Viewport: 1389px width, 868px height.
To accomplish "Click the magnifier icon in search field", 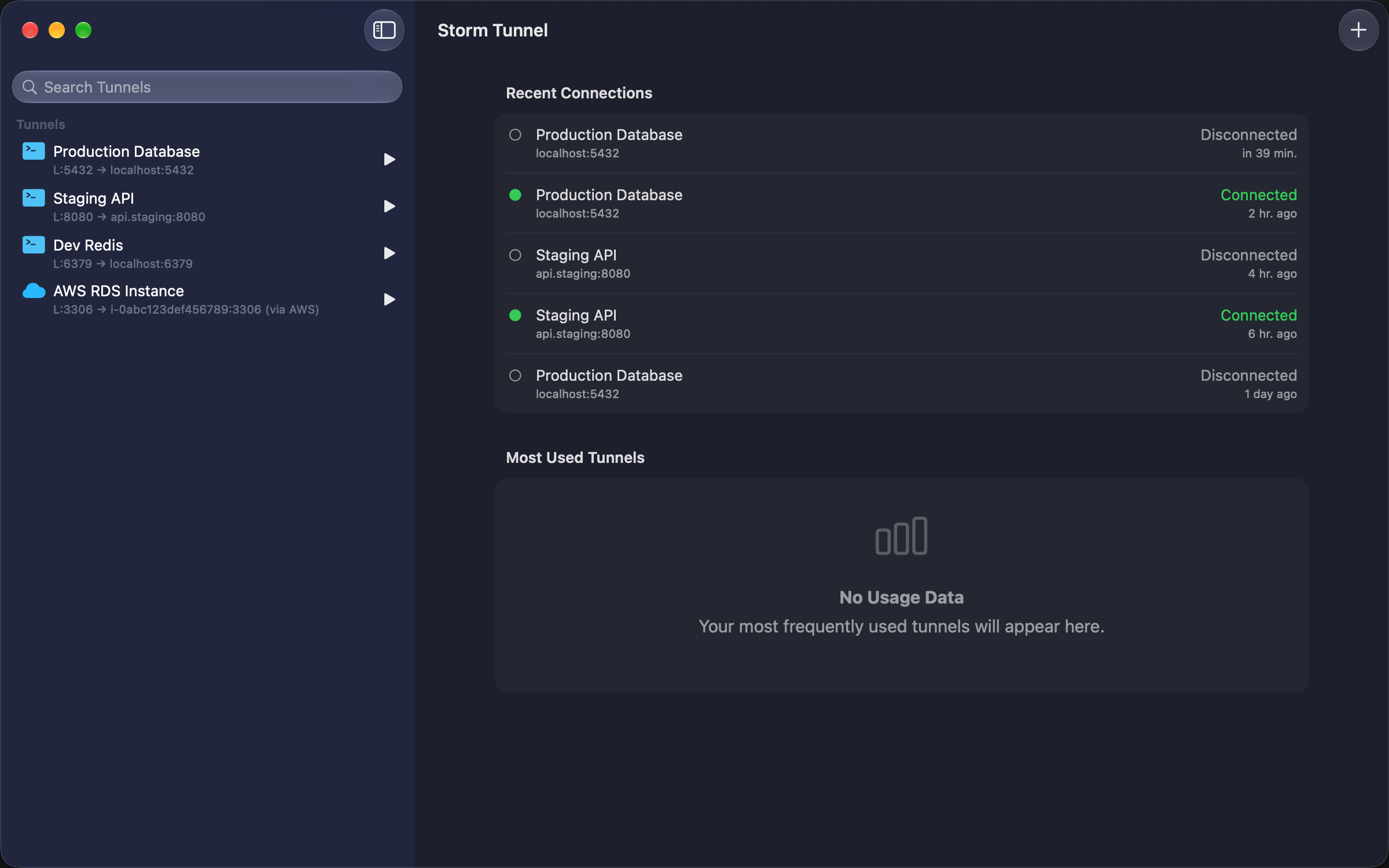I will [30, 87].
